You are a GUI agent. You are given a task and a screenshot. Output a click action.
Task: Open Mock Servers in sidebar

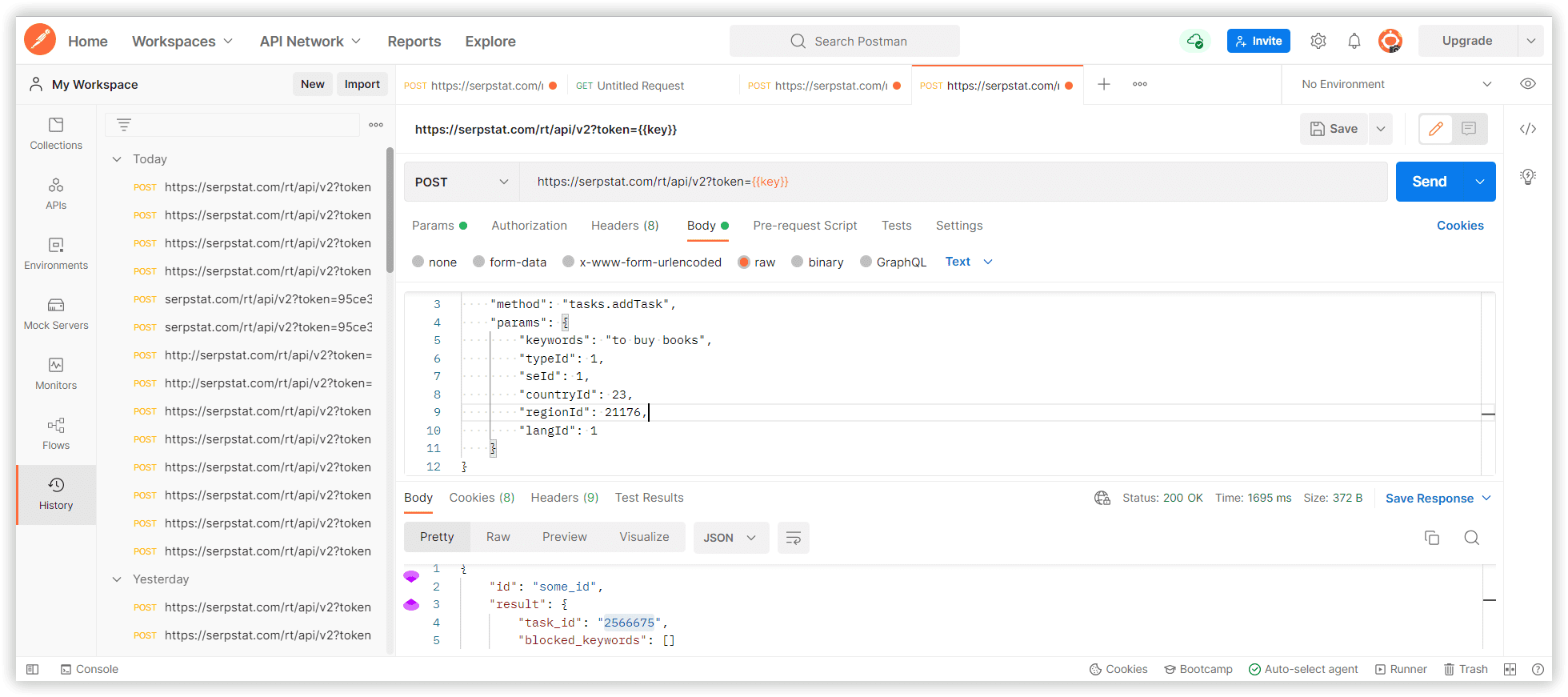click(x=56, y=314)
